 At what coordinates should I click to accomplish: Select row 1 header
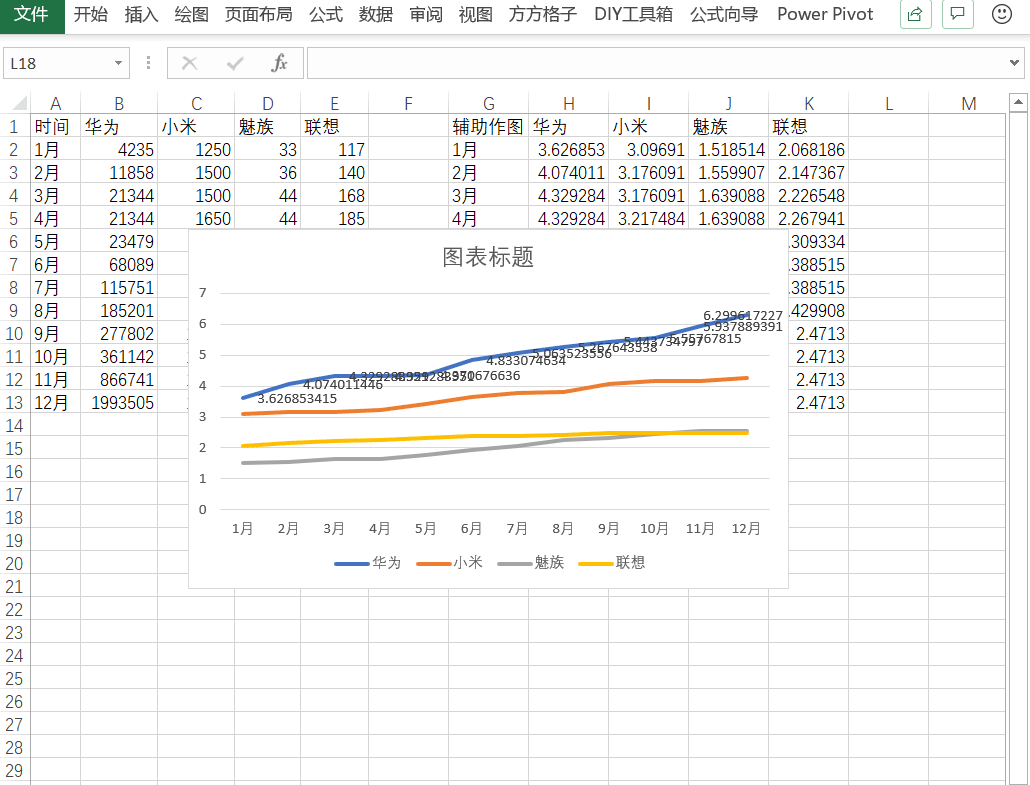14,126
